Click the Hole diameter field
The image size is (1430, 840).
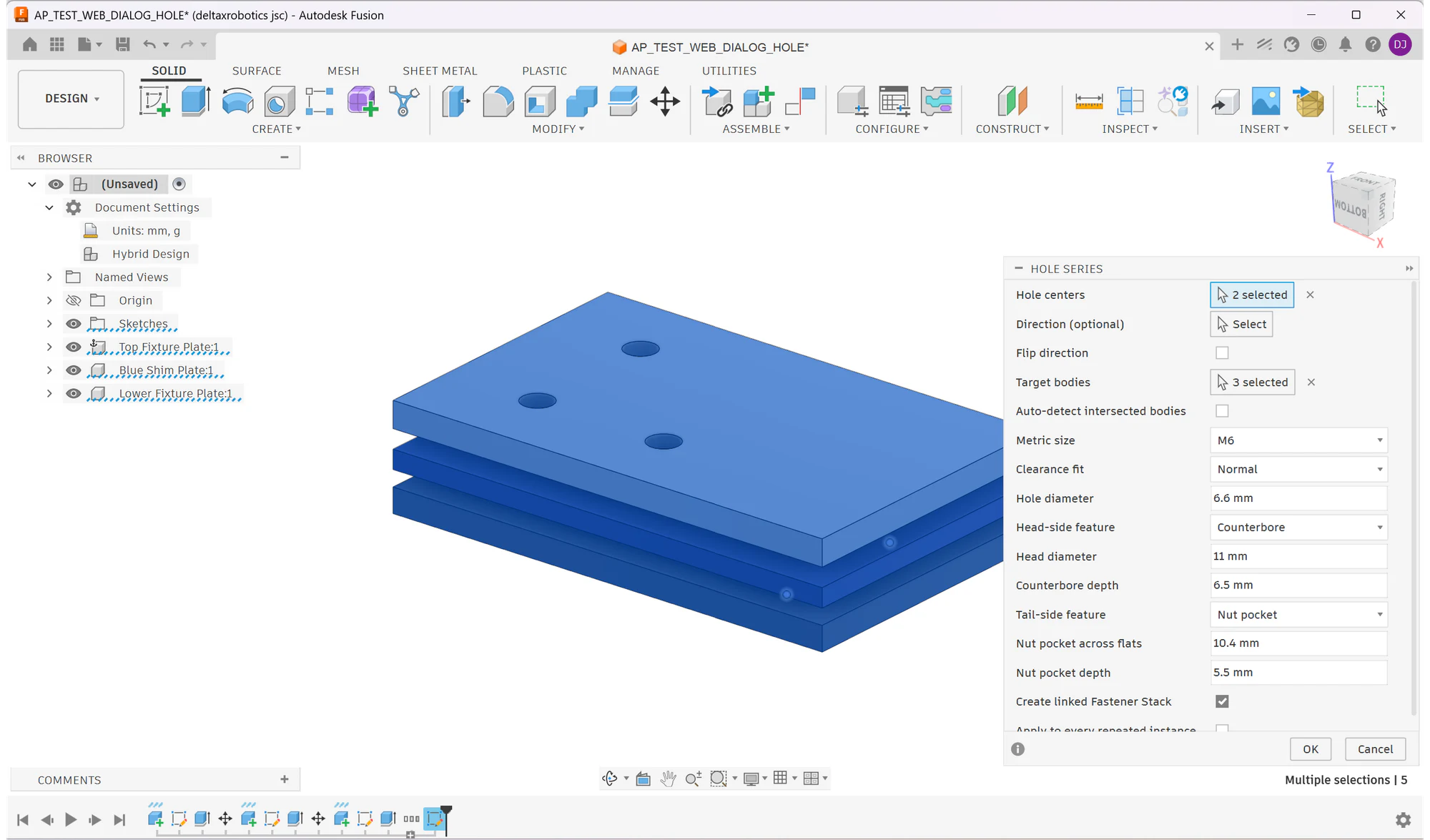tap(1298, 498)
